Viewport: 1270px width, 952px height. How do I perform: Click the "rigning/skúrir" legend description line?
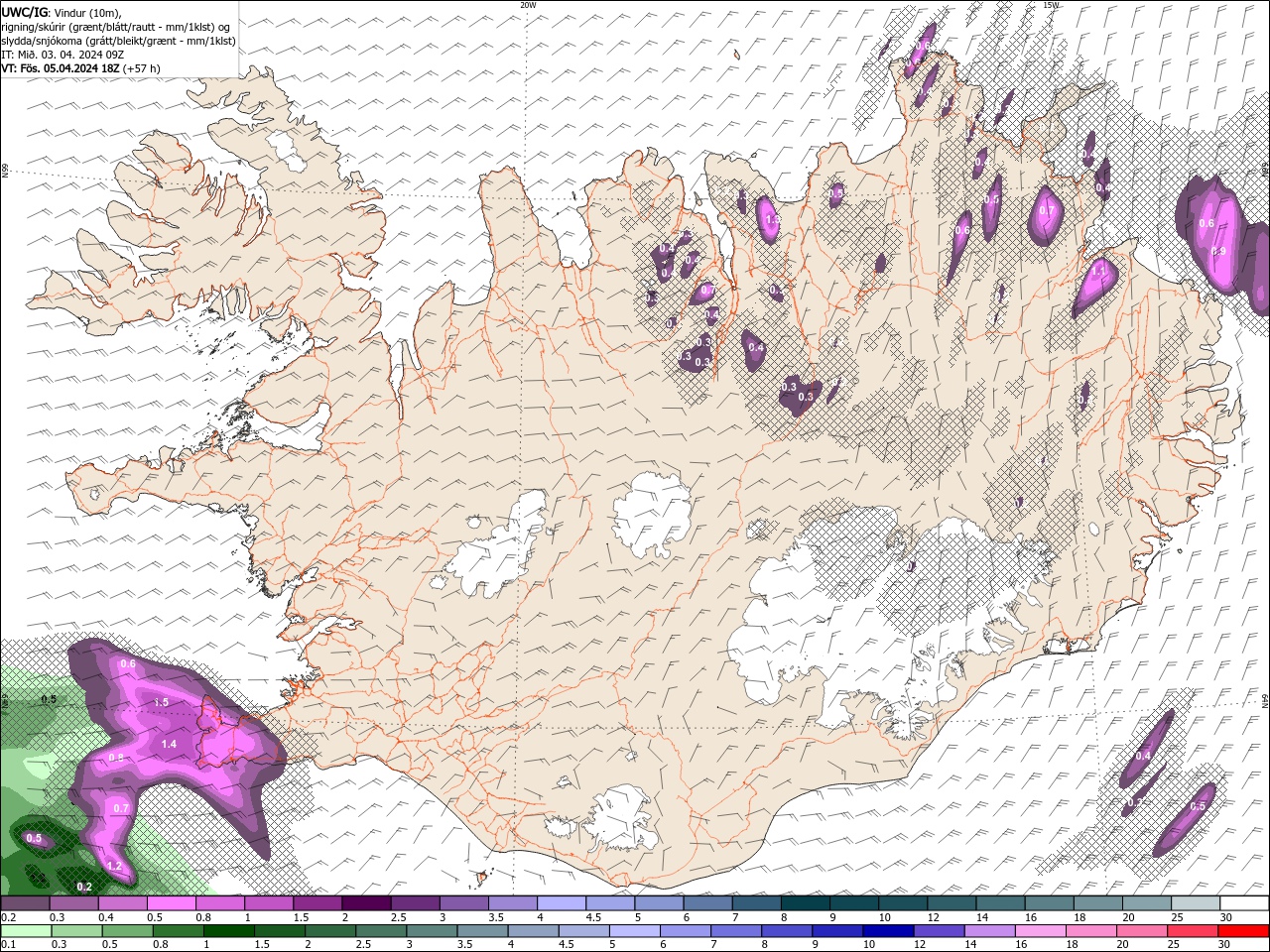(x=115, y=27)
